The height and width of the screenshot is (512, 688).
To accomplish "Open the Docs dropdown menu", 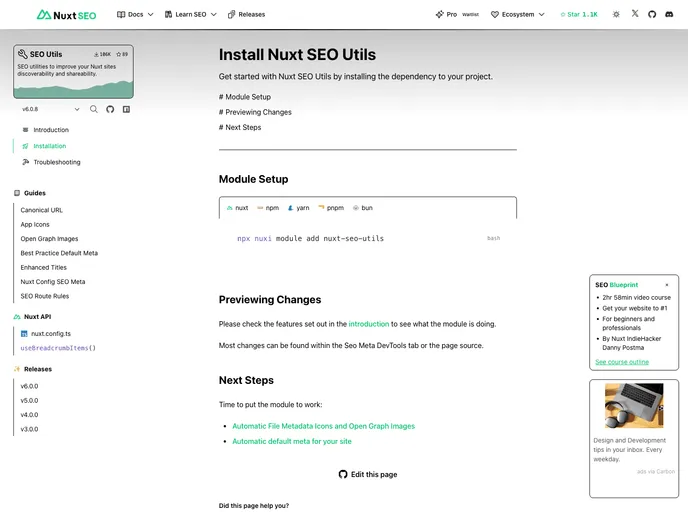I will 135,14.
